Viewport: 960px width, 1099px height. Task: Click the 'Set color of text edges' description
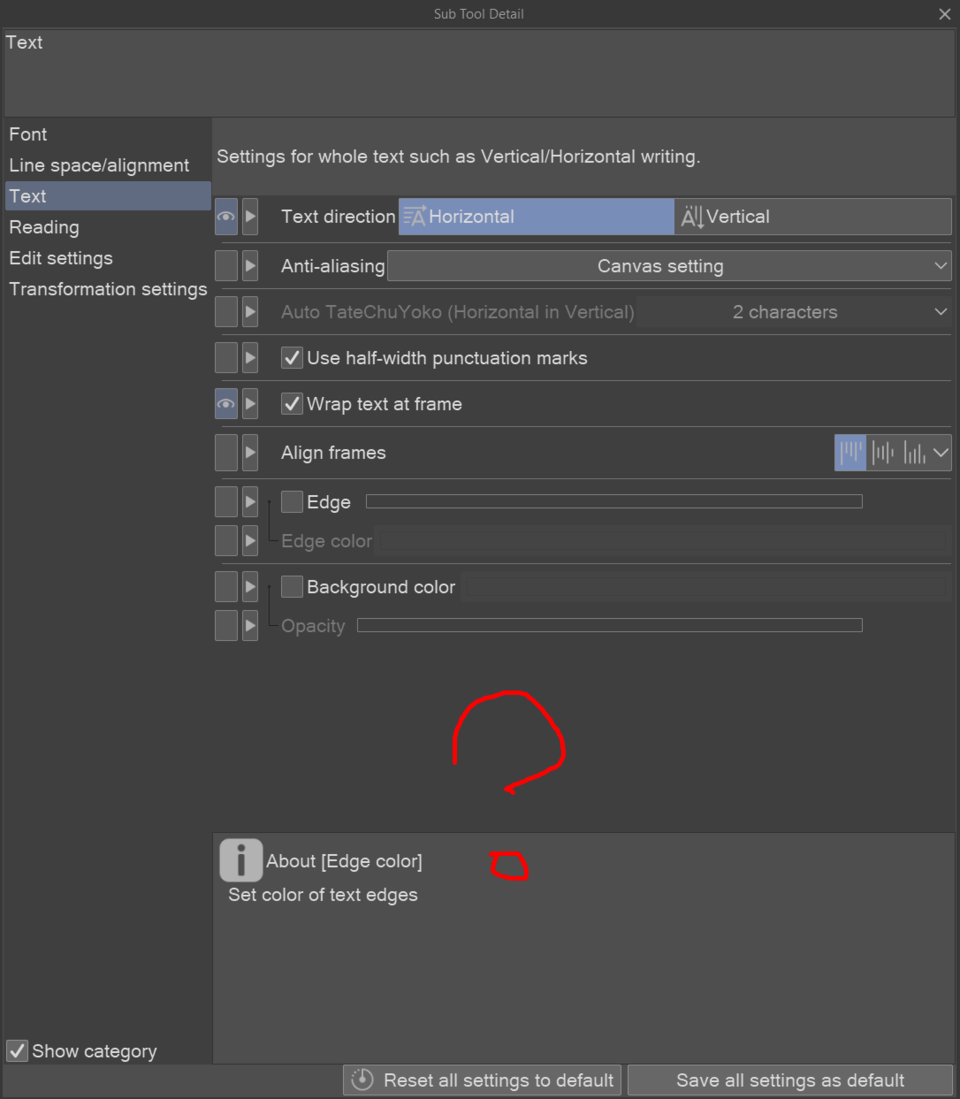point(323,895)
